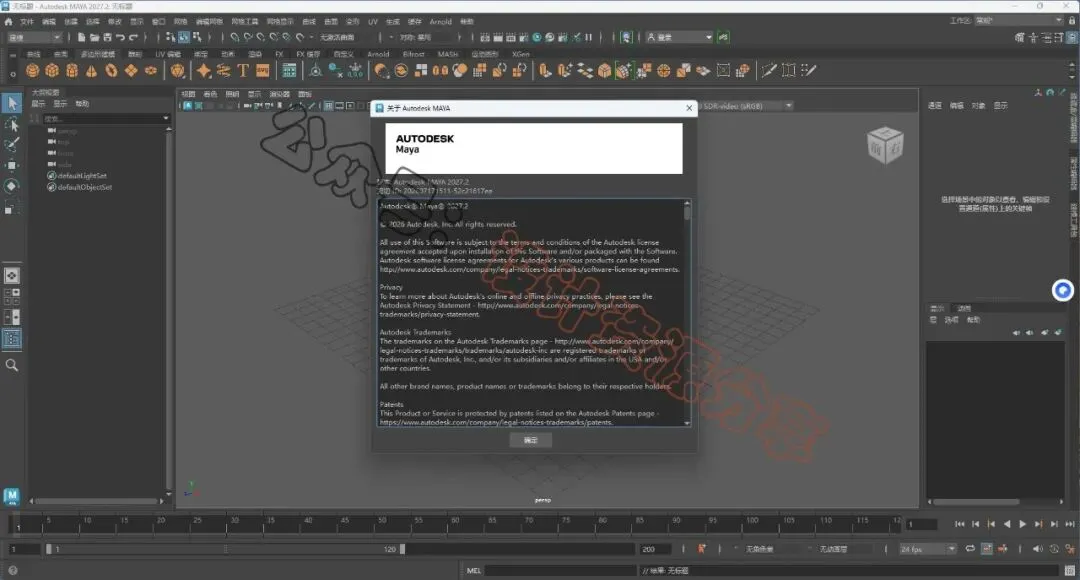1080x580 pixels.
Task: Select the Paint Selection tool
Action: click(x=12, y=145)
